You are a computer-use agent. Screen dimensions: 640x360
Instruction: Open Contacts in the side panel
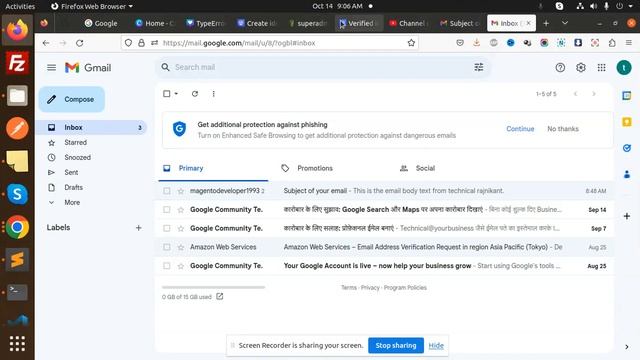click(627, 174)
